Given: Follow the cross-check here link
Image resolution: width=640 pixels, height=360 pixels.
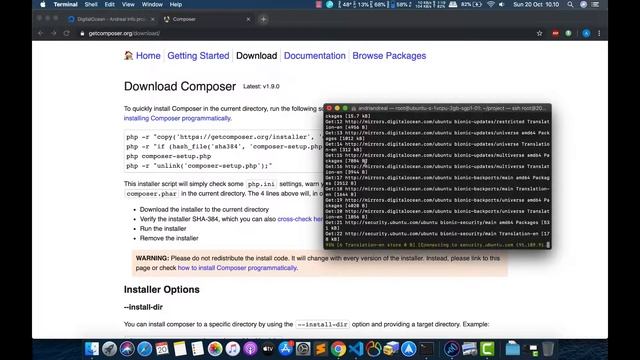Looking at the screenshot, I should [300, 219].
